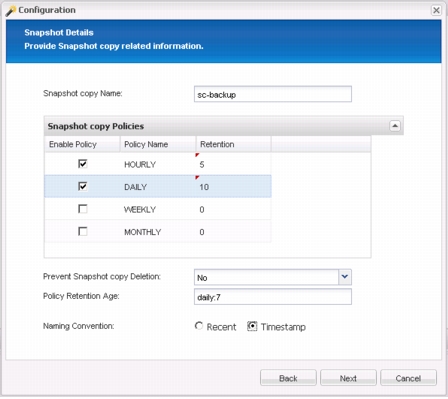Uncheck the DAILY policy checkbox

point(83,186)
